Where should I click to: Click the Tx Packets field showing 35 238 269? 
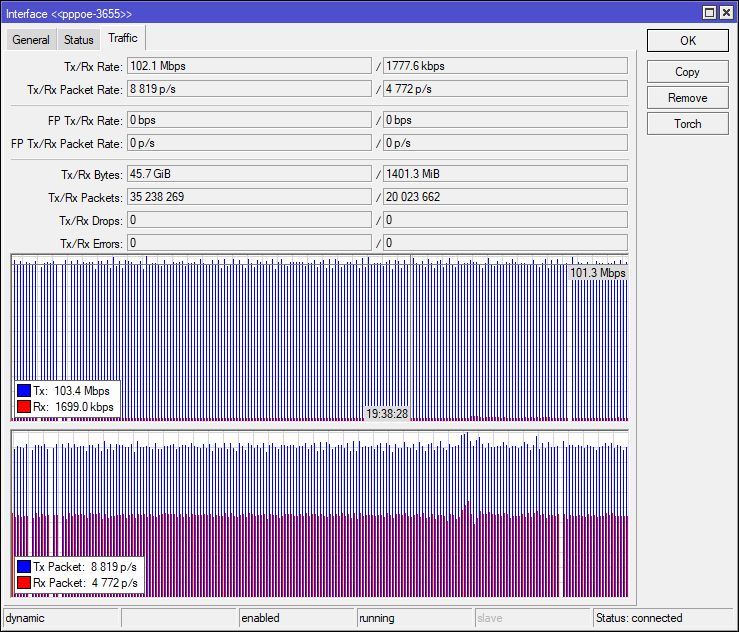point(249,197)
